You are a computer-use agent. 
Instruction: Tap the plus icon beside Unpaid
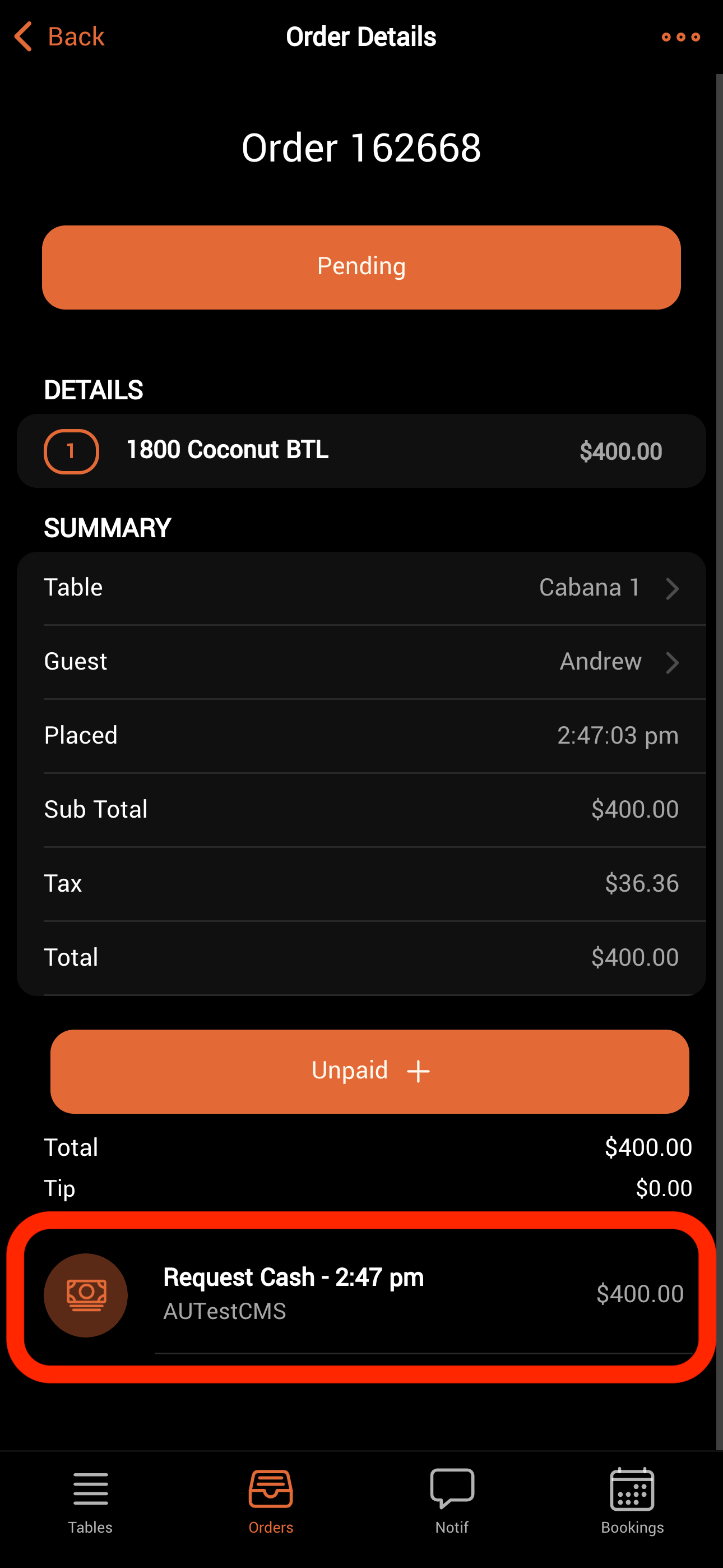418,1071
